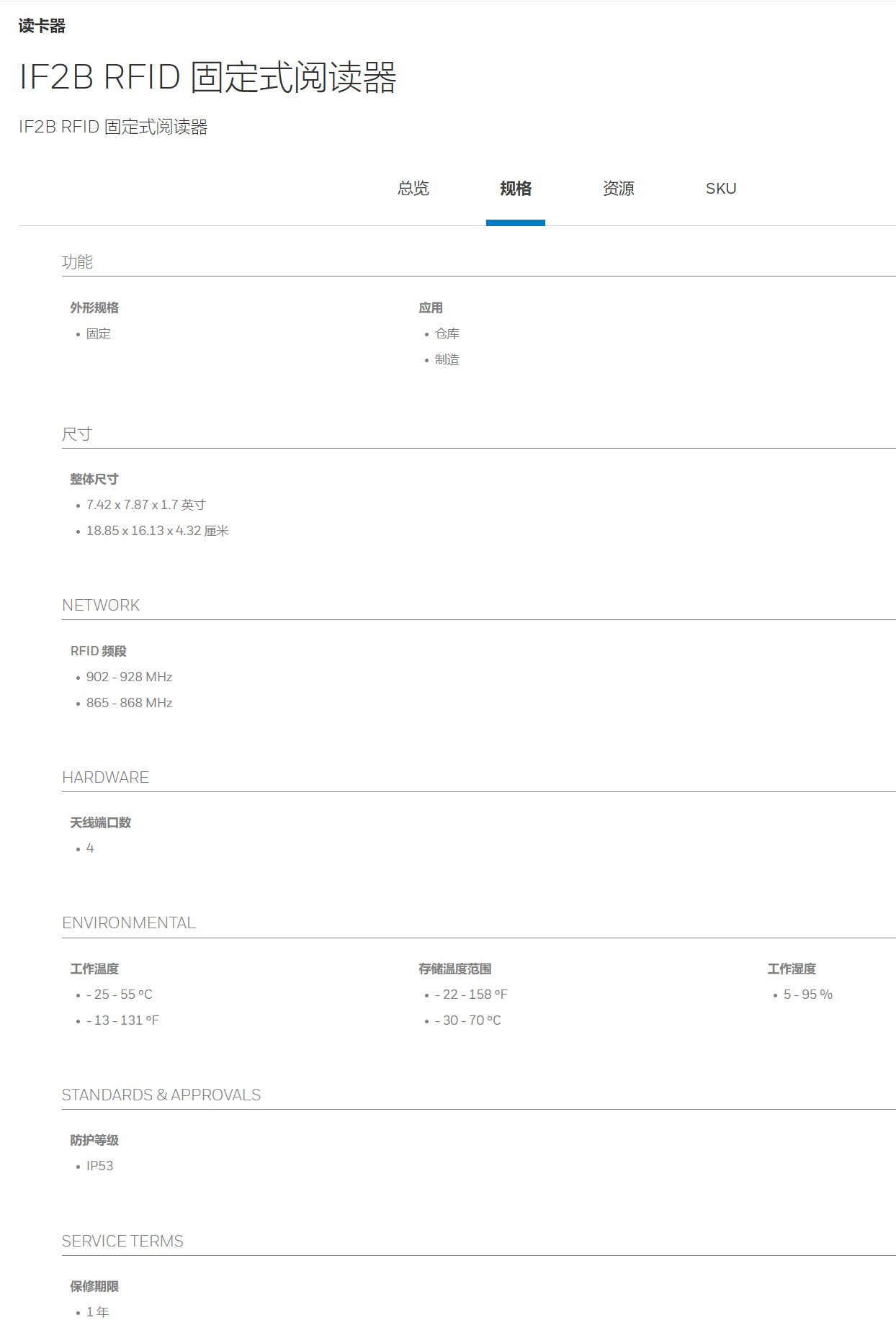Click the 5 - 95 % humidity value
896x1338 pixels.
pyautogui.click(x=807, y=994)
